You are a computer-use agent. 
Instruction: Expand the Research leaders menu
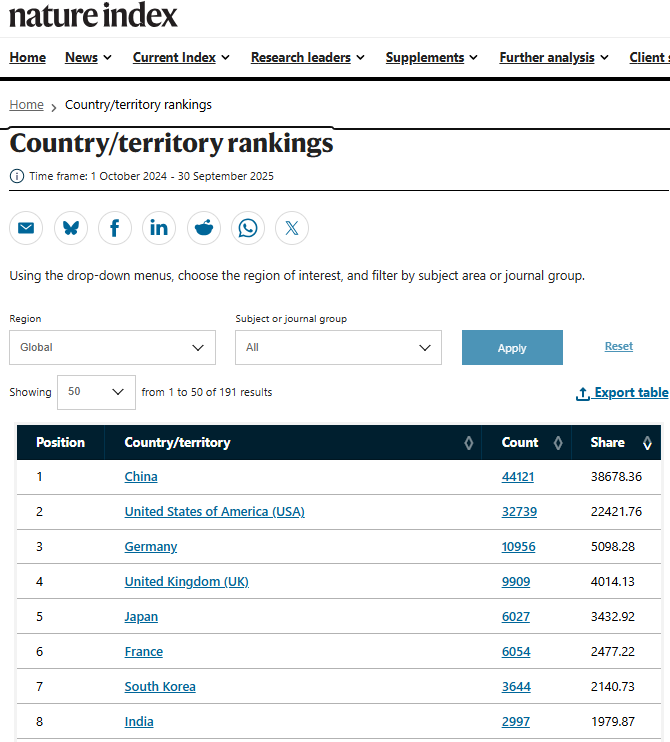[307, 58]
